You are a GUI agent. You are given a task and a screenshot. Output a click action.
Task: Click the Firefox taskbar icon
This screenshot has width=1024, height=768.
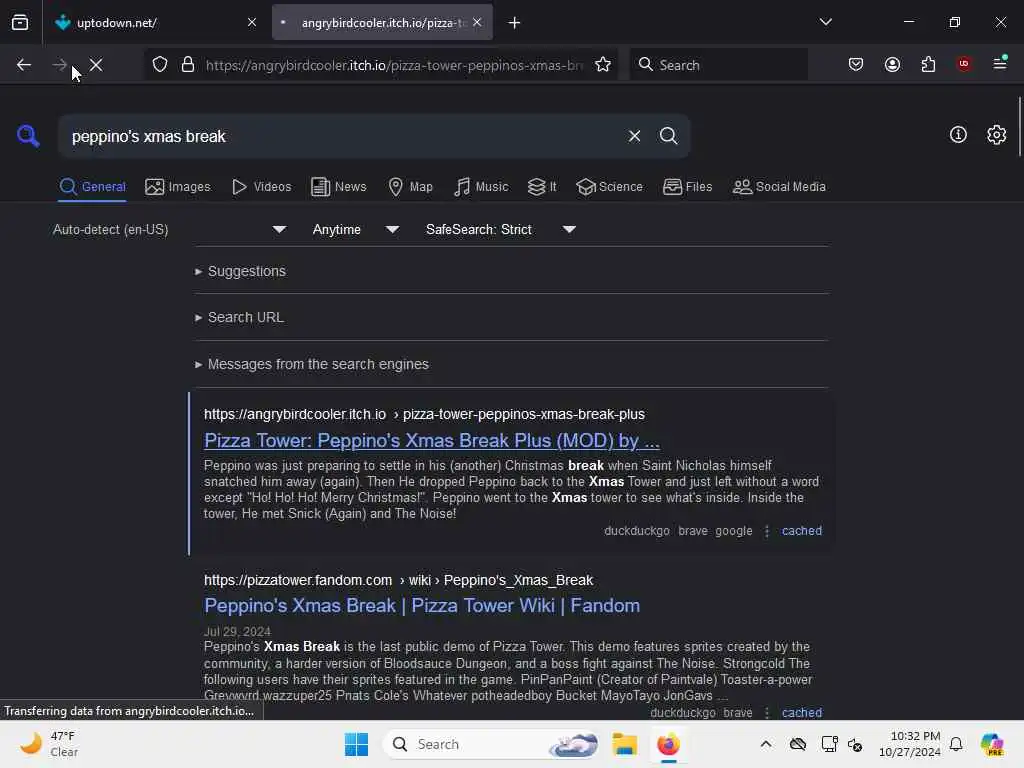coord(668,744)
